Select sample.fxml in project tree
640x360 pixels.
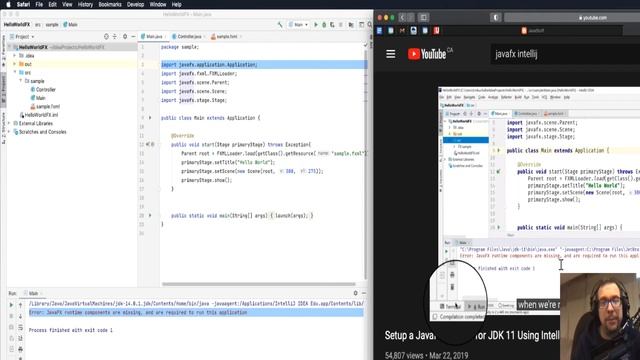tap(45, 107)
